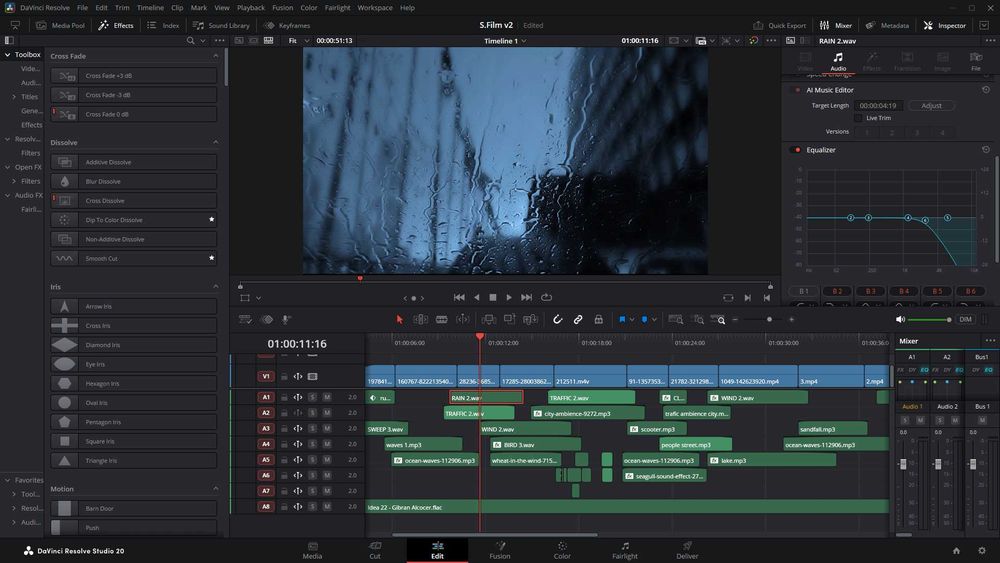Click the Quick Export button
The width and height of the screenshot is (1000, 563).
[x=779, y=26]
